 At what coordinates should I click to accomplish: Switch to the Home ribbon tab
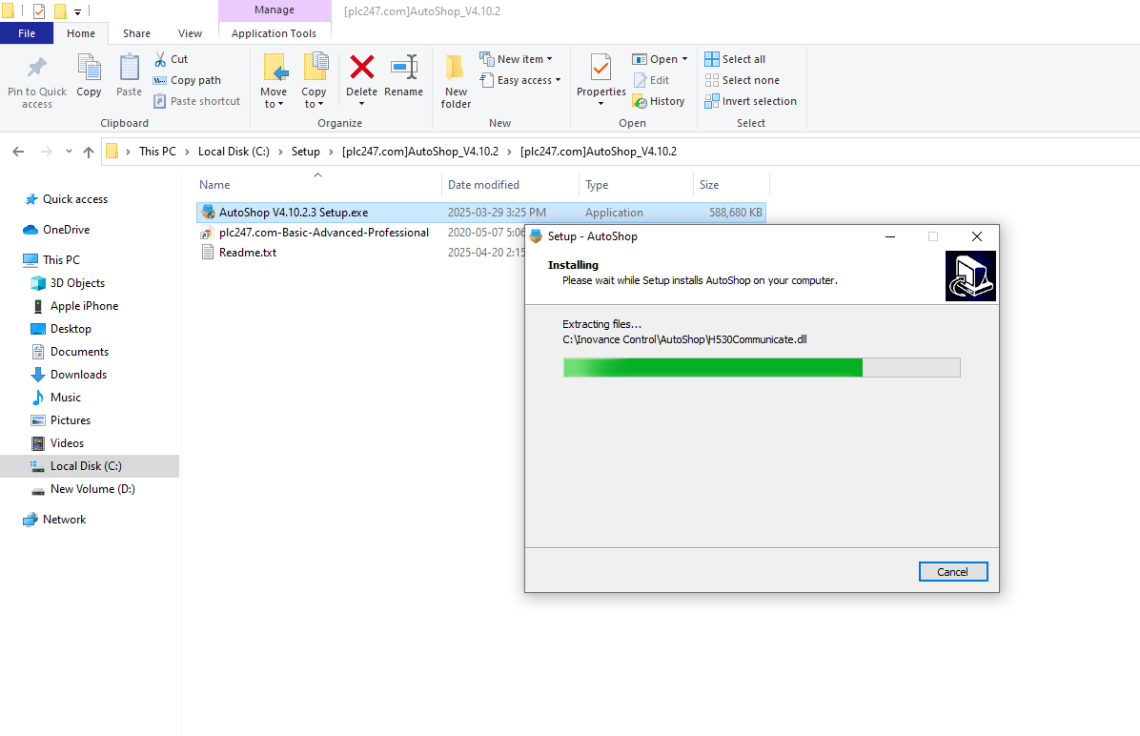[81, 33]
